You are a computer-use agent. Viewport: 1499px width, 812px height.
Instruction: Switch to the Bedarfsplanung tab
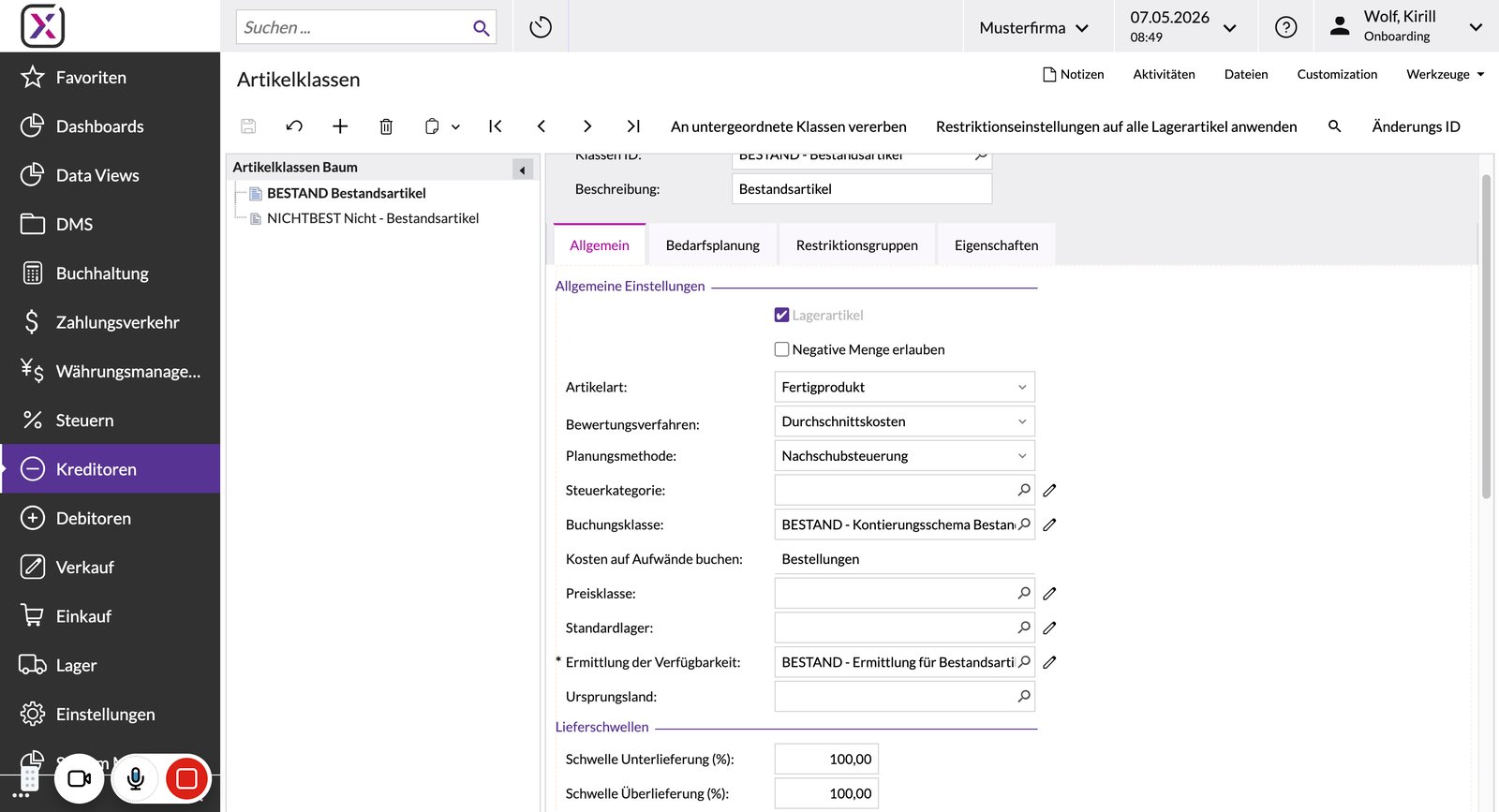713,245
